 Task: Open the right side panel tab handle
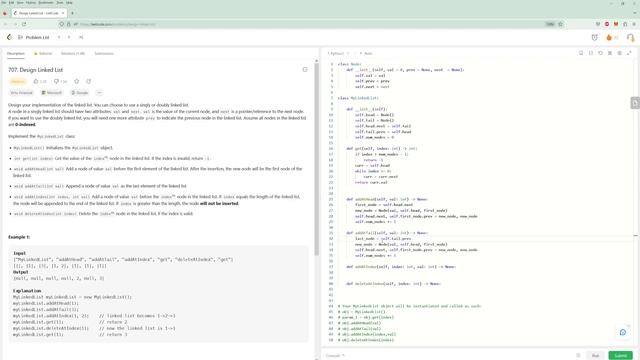point(635,103)
